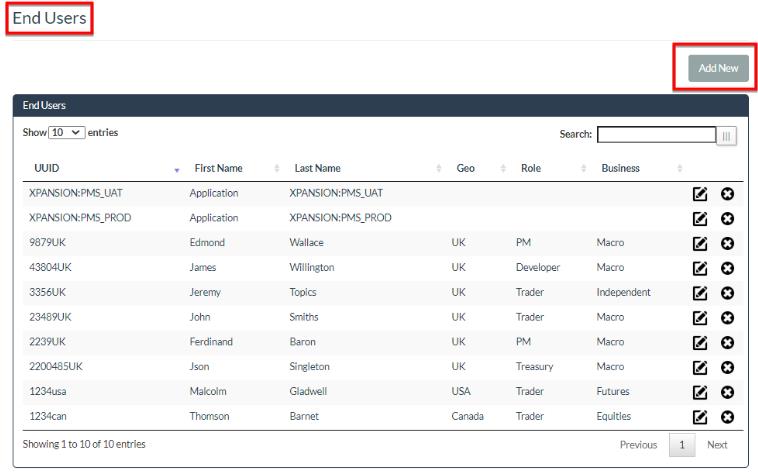The width and height of the screenshot is (758, 472).
Task: Edit the Json Singleton user row
Action: click(x=701, y=367)
